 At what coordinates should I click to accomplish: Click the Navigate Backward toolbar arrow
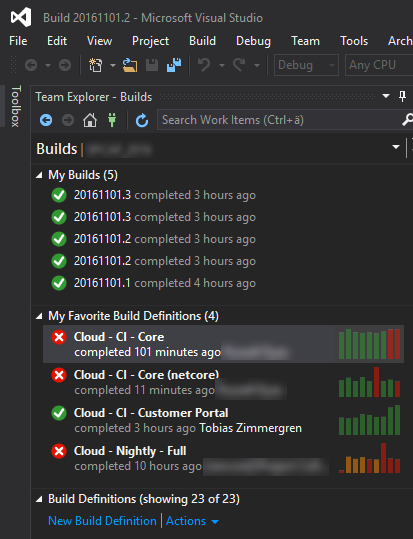pyautogui.click(x=31, y=65)
